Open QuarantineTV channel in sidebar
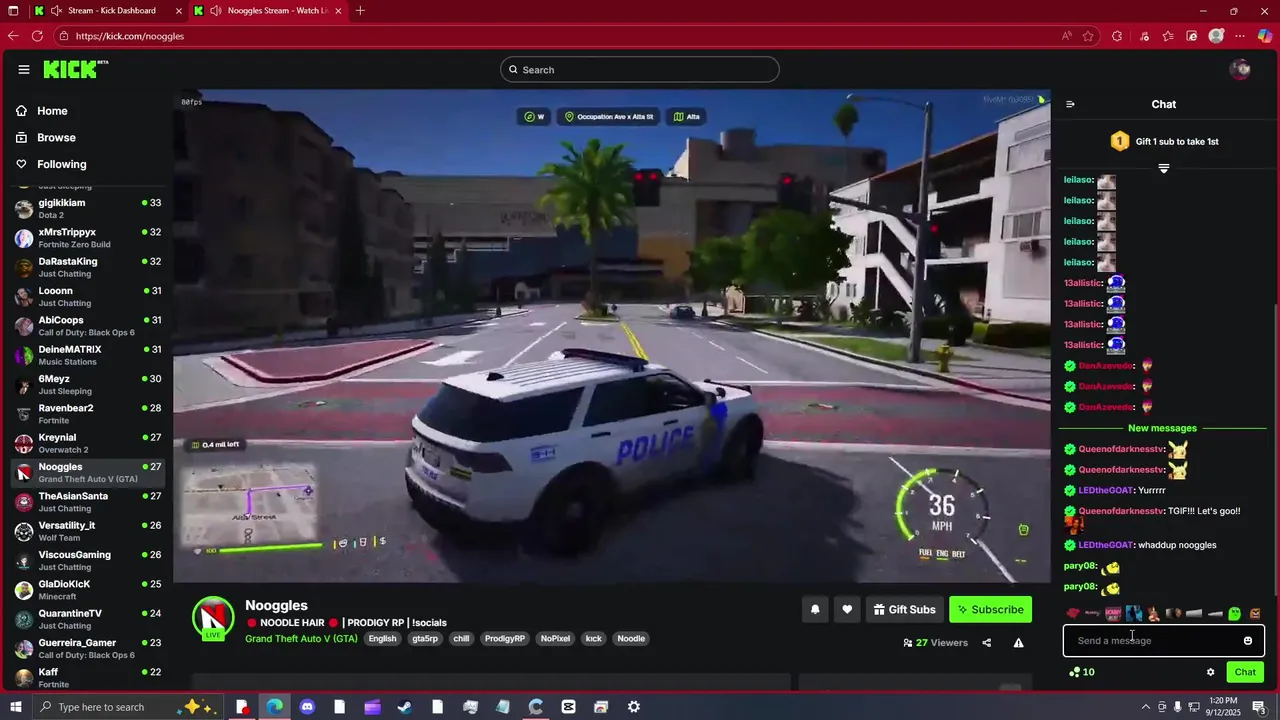The height and width of the screenshot is (720, 1280). 88,619
